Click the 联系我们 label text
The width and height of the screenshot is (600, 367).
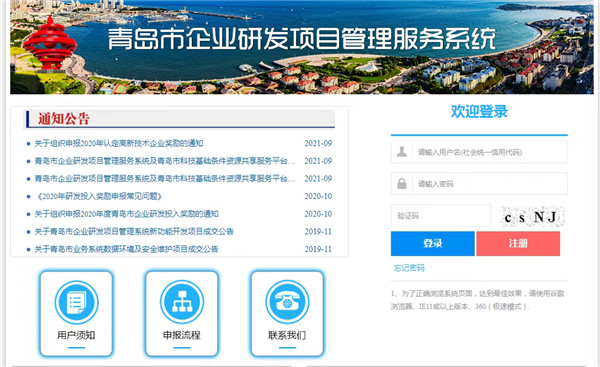click(287, 335)
